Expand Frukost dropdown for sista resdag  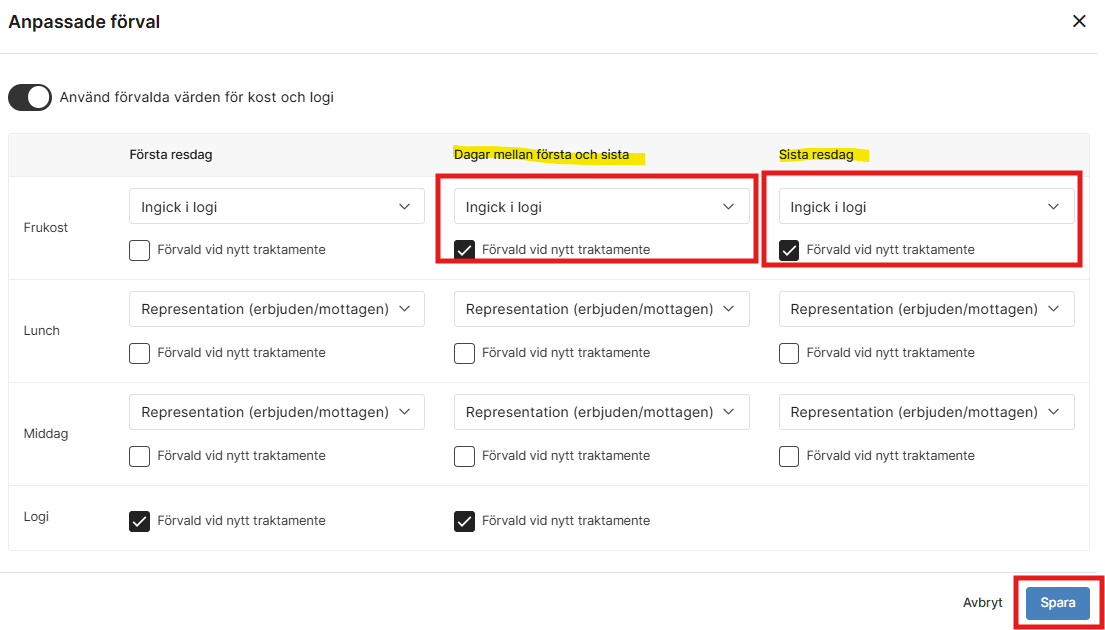coord(926,206)
